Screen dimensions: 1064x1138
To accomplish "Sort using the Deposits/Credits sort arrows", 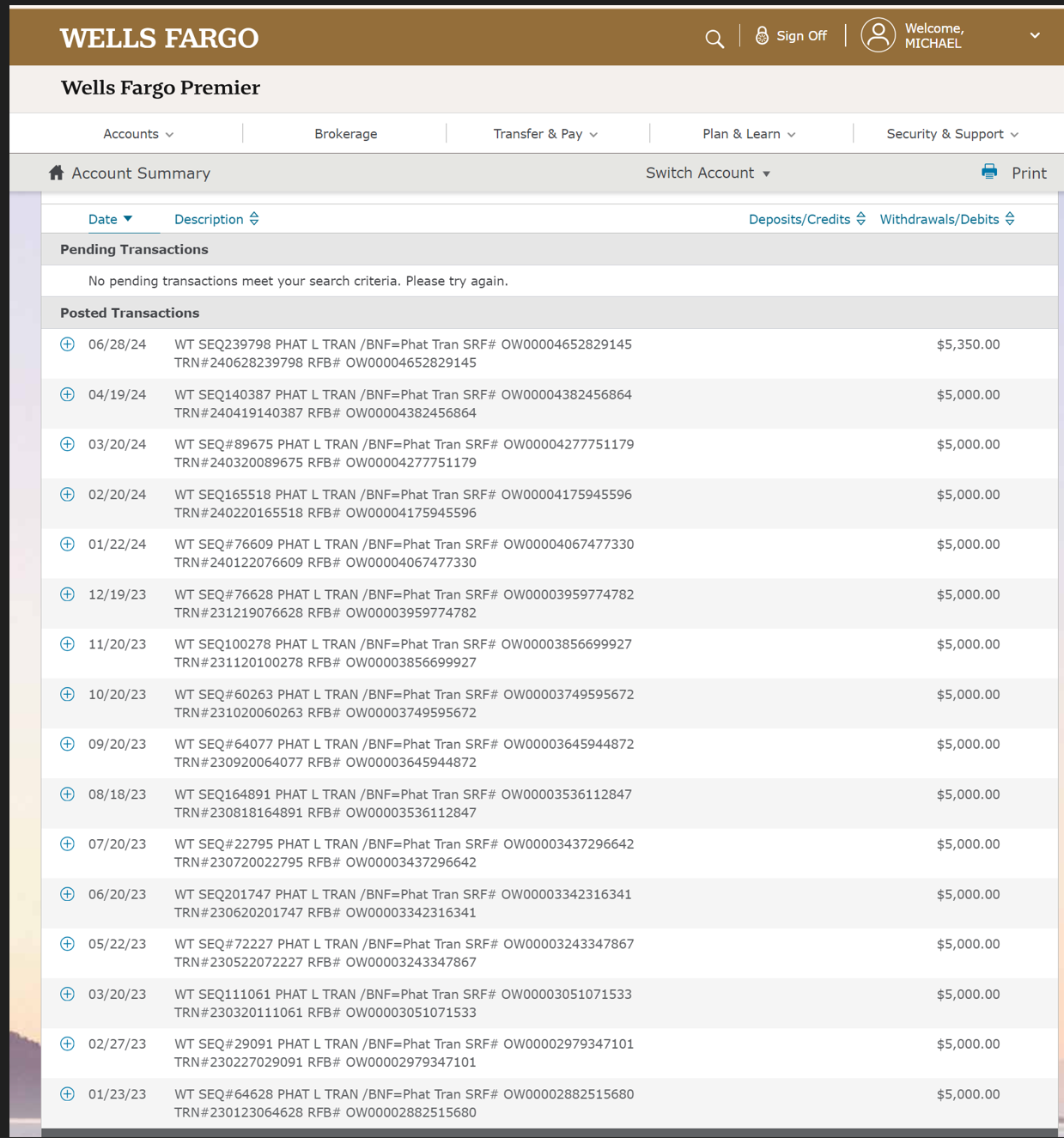I will (x=861, y=219).
